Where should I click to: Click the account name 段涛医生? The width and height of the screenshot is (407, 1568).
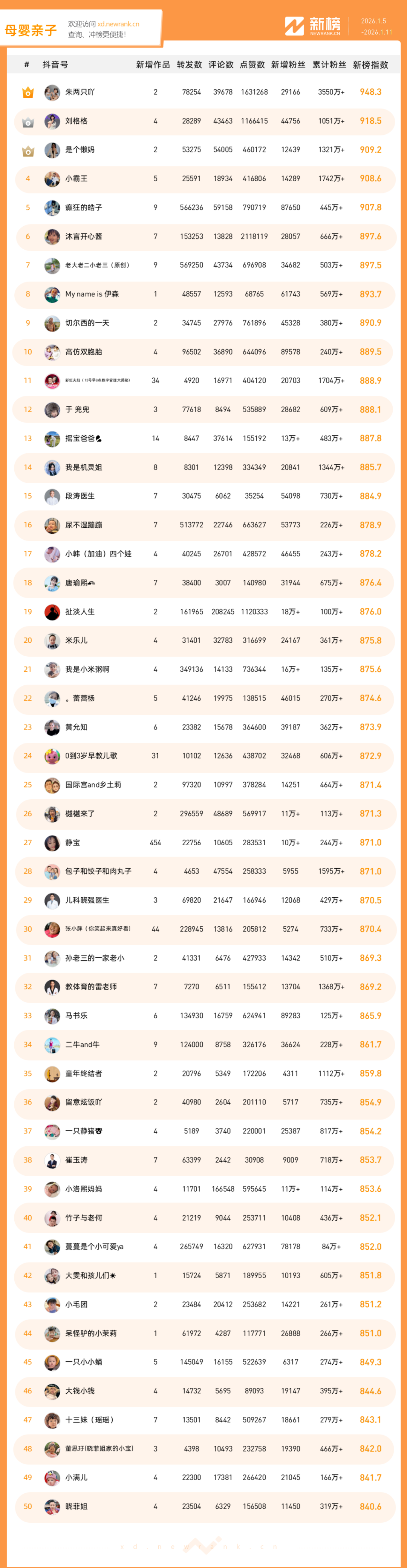click(80, 496)
